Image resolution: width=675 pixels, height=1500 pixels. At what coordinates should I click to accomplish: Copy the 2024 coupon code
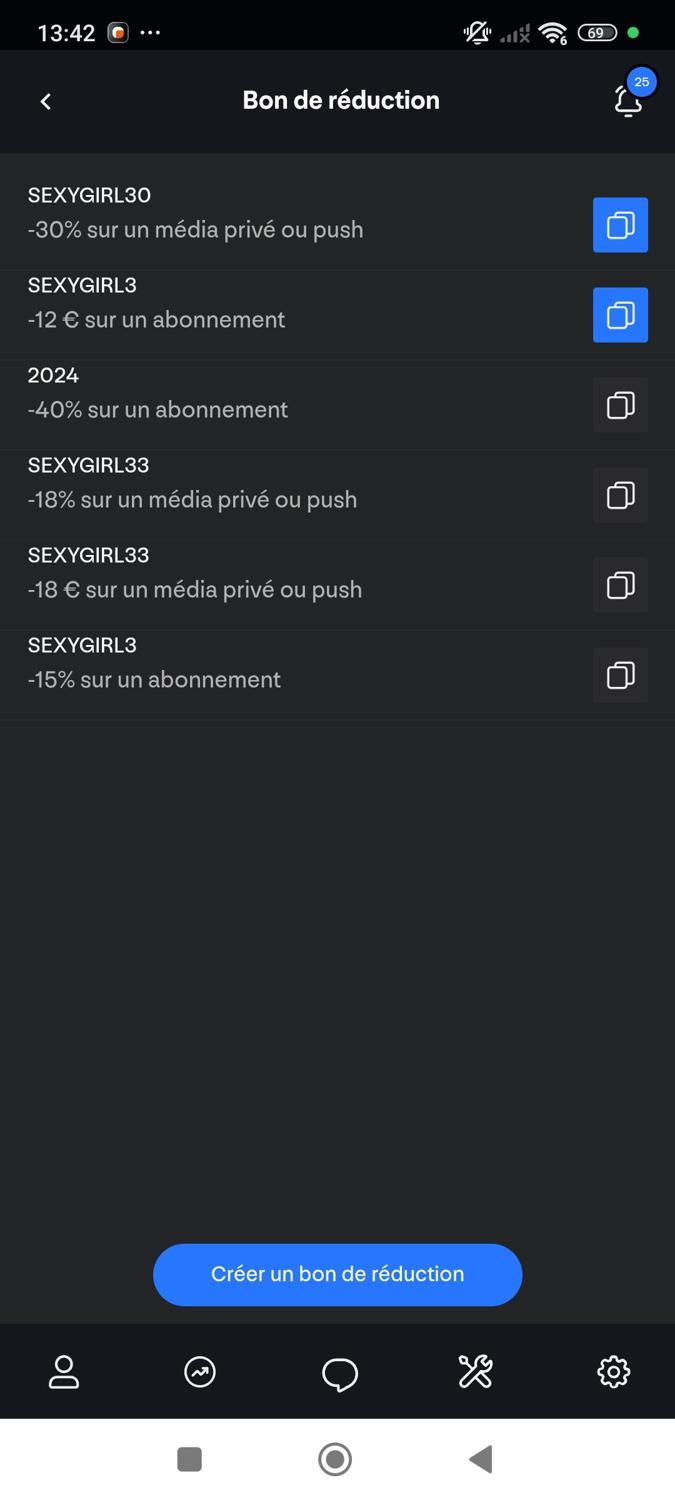point(620,405)
